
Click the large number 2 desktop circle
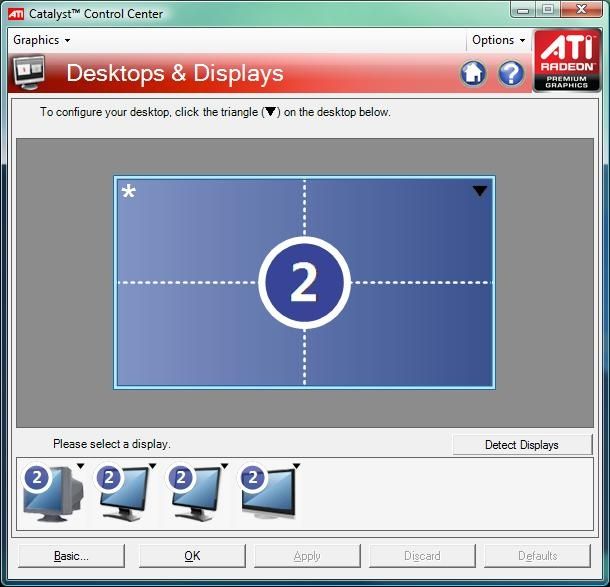pyautogui.click(x=304, y=283)
